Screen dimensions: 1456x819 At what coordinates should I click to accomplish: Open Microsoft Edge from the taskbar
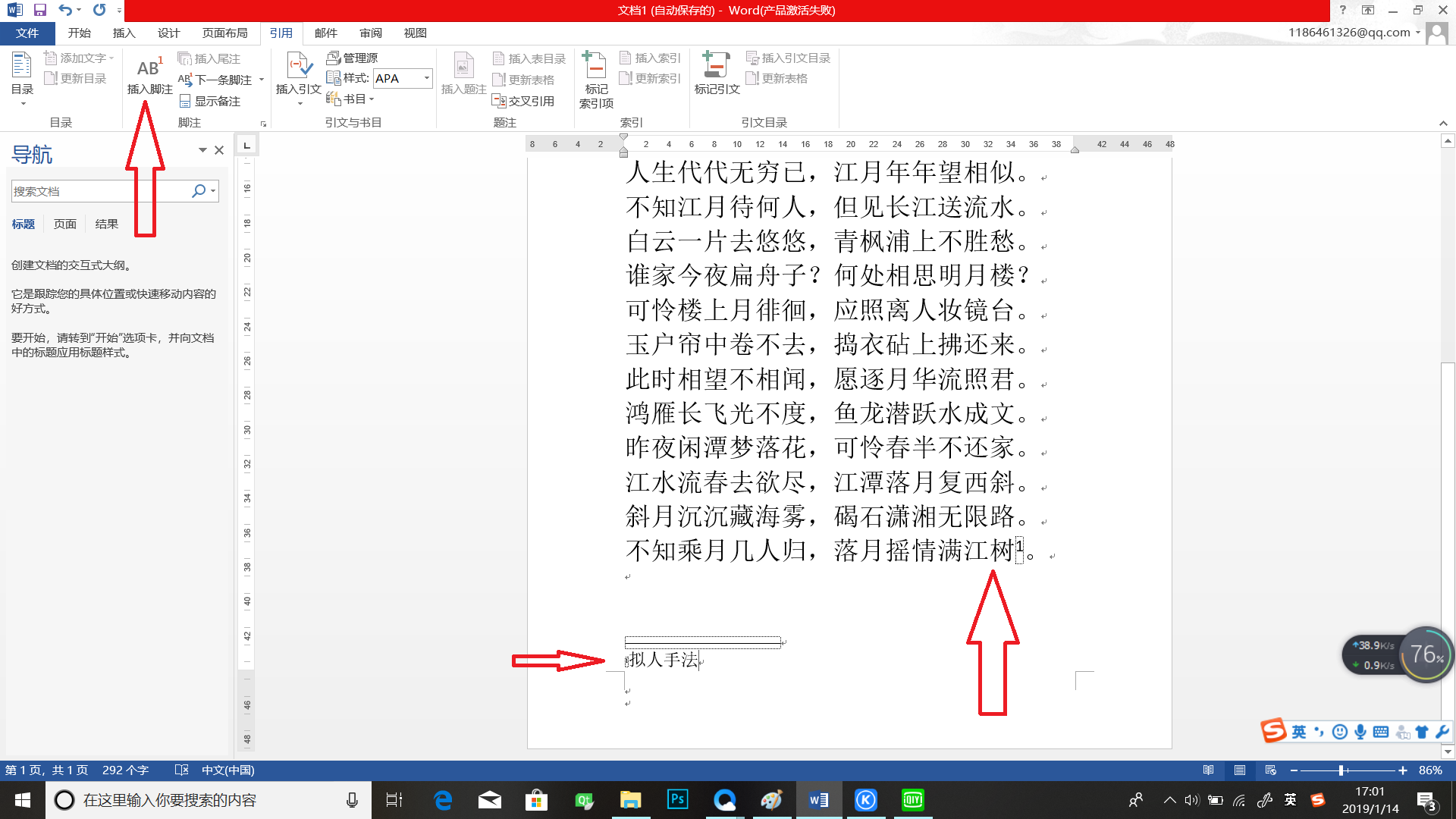(443, 800)
